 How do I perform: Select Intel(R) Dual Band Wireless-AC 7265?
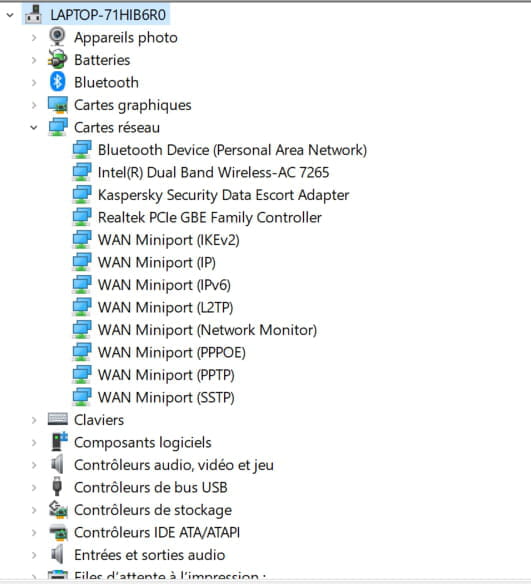pyautogui.click(x=213, y=172)
